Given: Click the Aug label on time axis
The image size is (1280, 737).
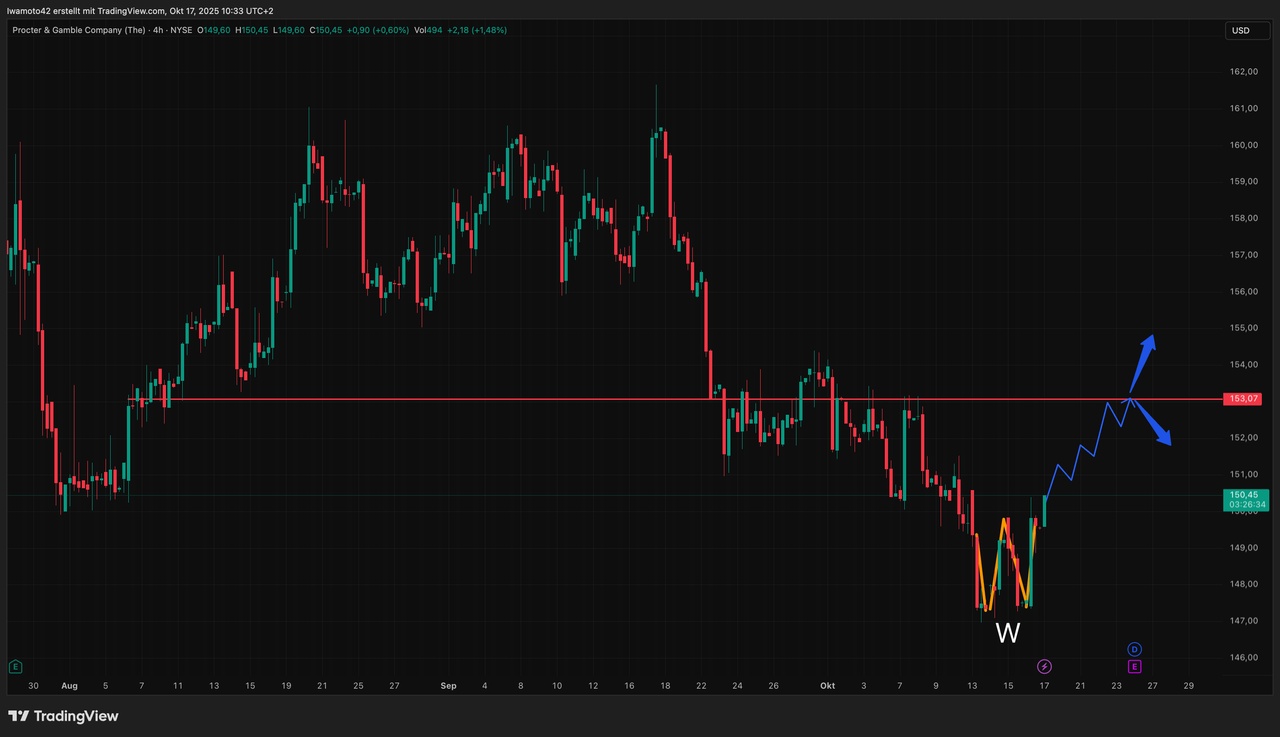Looking at the screenshot, I should click(x=69, y=686).
